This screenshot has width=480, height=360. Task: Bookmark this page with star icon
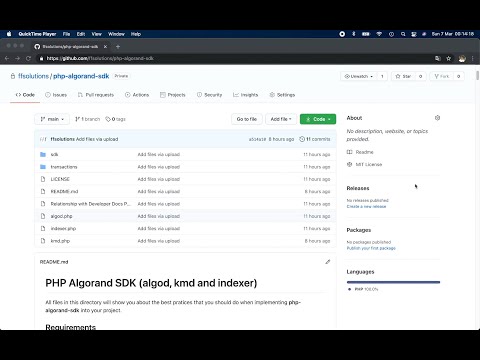pyautogui.click(x=449, y=58)
